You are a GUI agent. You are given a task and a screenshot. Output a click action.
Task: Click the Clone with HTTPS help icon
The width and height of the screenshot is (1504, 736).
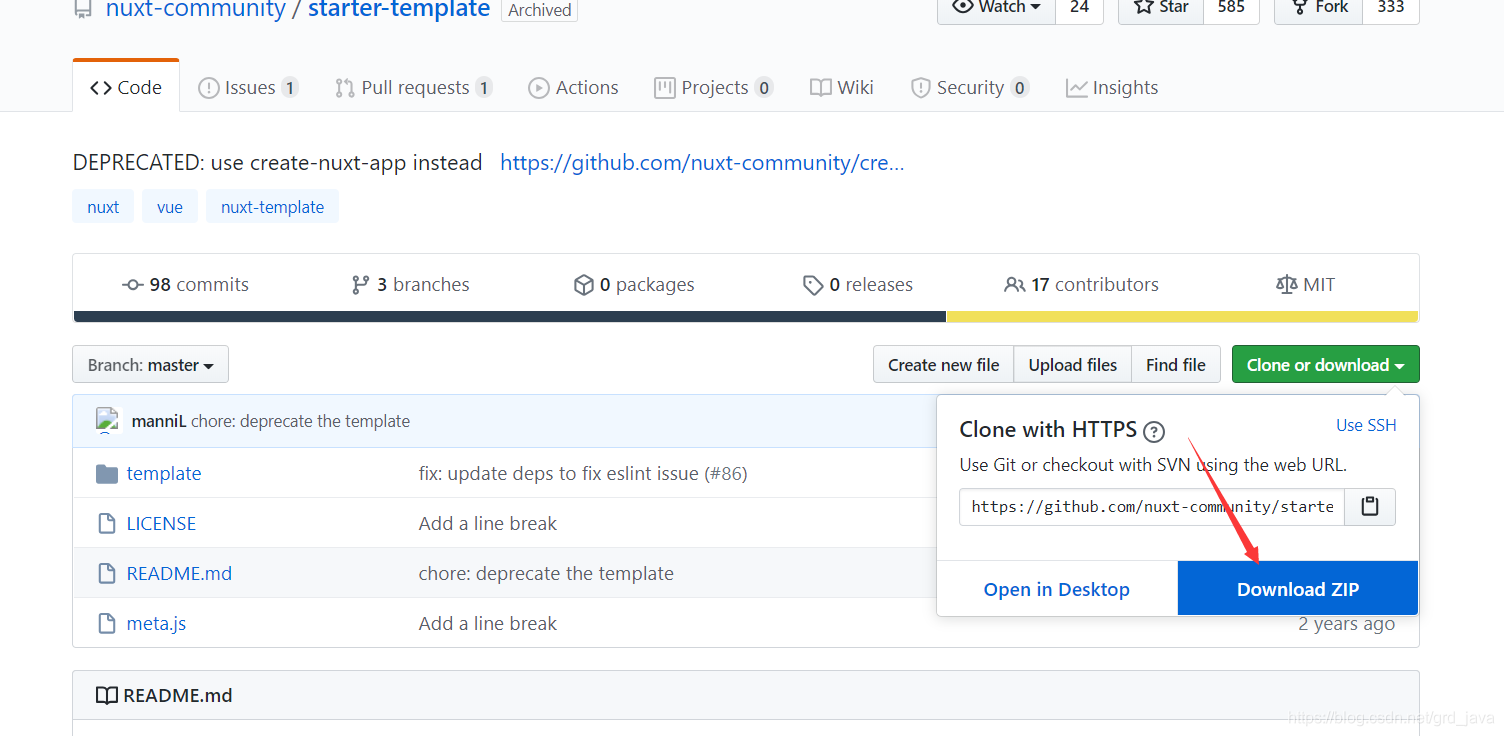pos(1154,432)
